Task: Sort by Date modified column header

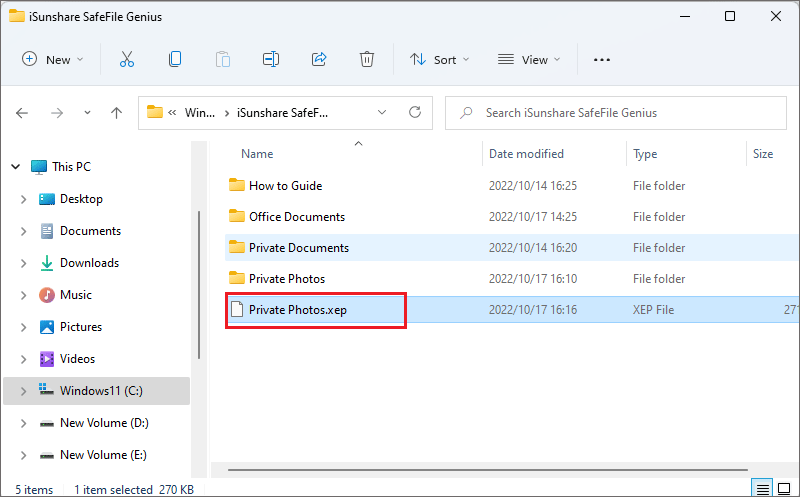Action: [x=527, y=154]
